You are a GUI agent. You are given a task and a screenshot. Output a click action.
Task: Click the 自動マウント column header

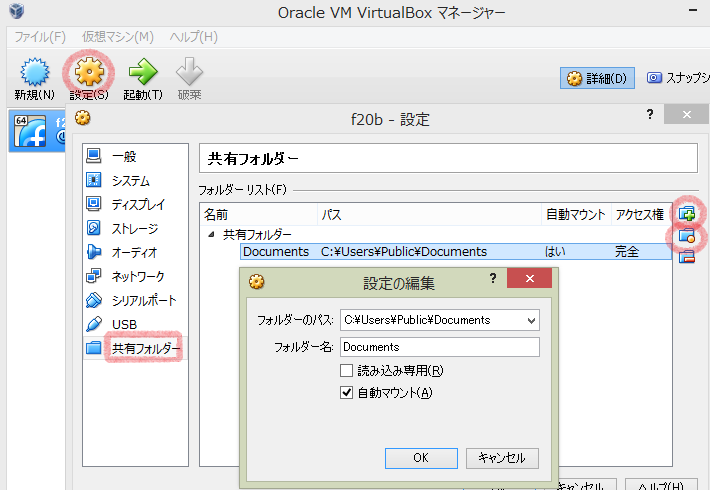[x=576, y=214]
